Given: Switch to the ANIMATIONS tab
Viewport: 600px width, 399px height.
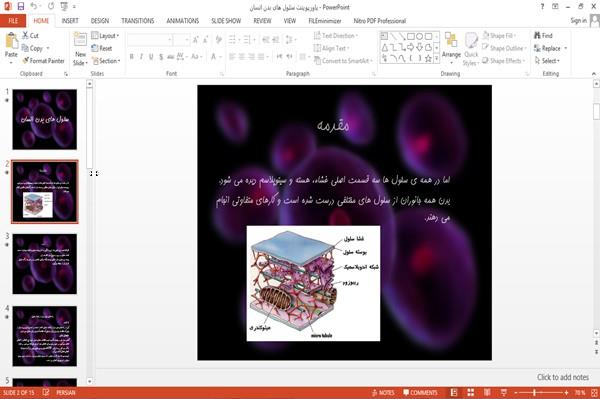Looking at the screenshot, I should (183, 21).
